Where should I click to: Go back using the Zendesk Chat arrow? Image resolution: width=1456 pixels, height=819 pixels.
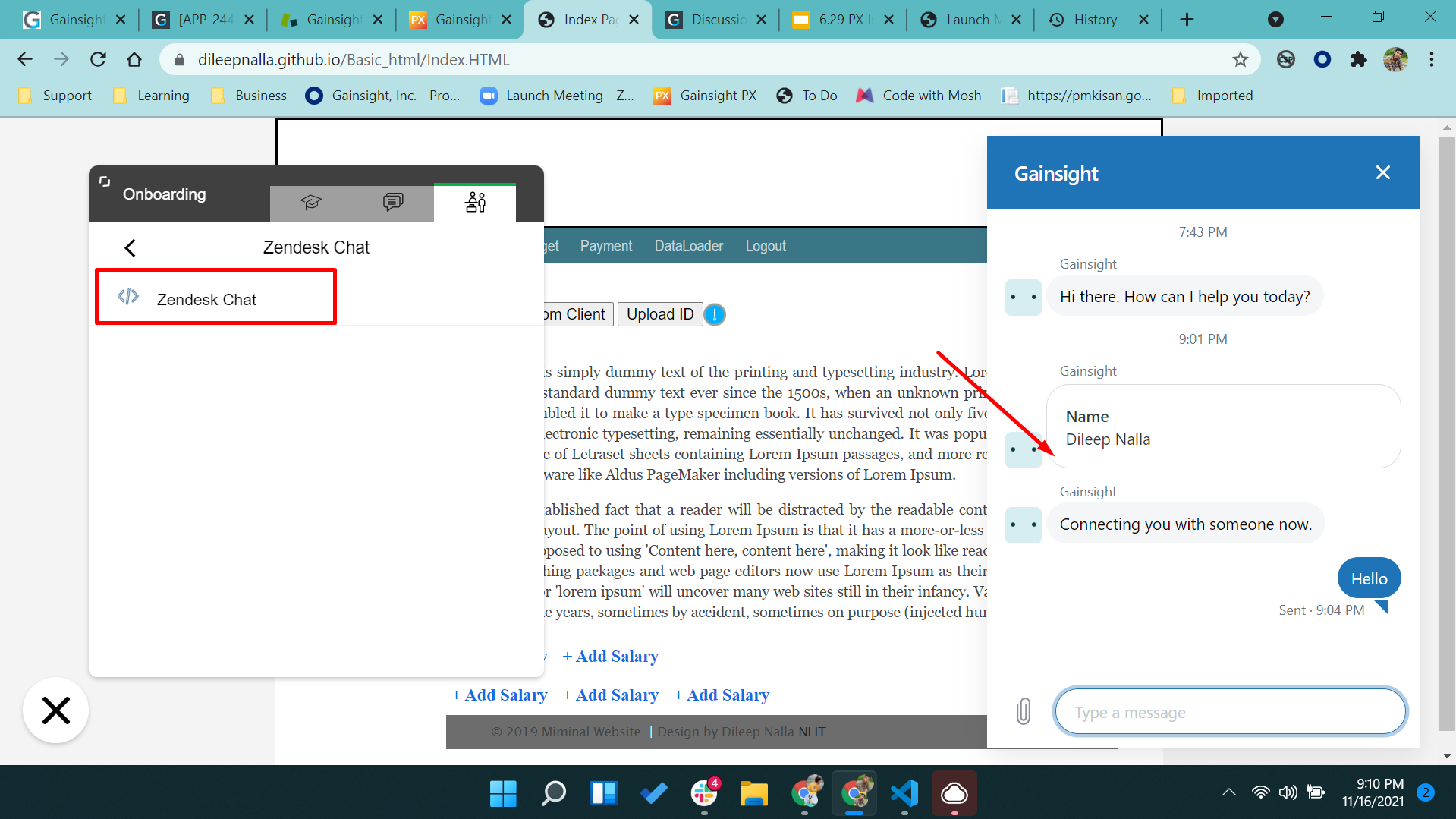pyautogui.click(x=130, y=247)
